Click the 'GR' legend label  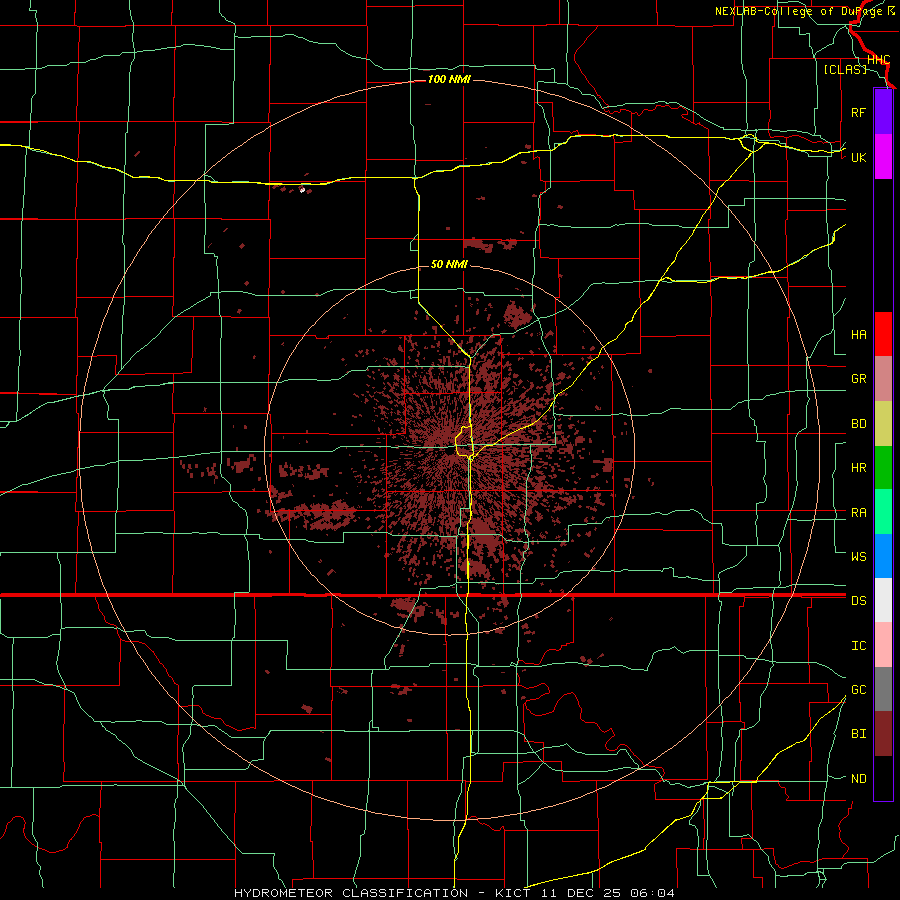click(x=858, y=379)
